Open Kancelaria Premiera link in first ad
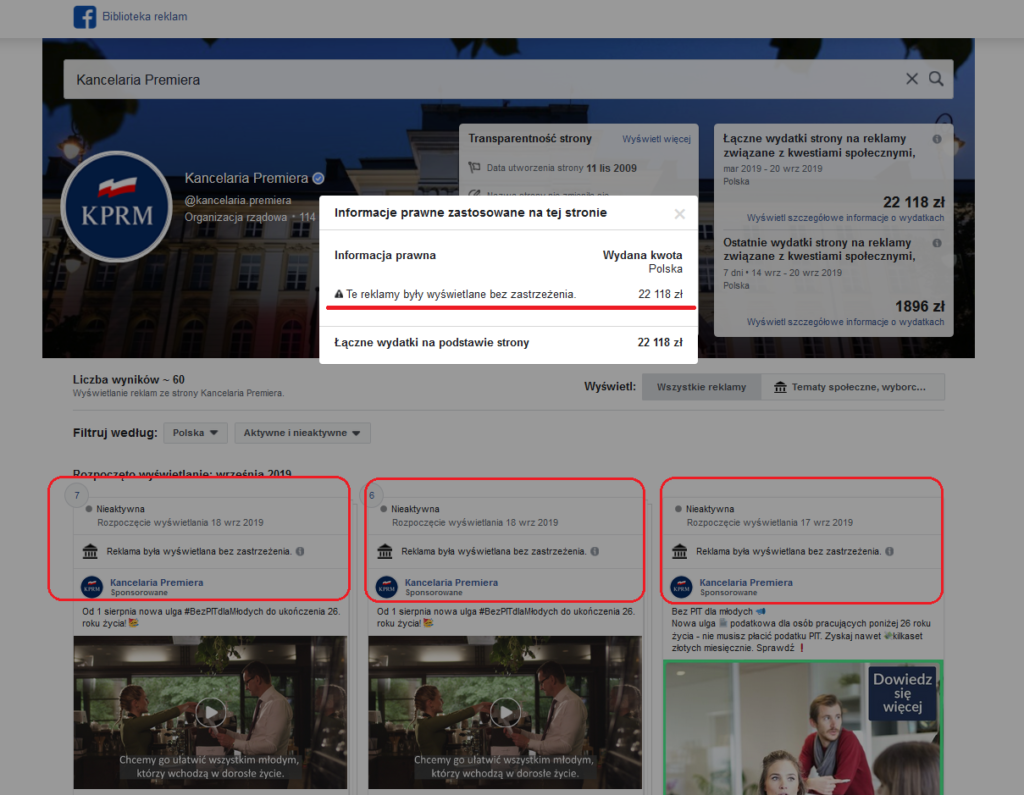The image size is (1024, 795). (x=156, y=582)
